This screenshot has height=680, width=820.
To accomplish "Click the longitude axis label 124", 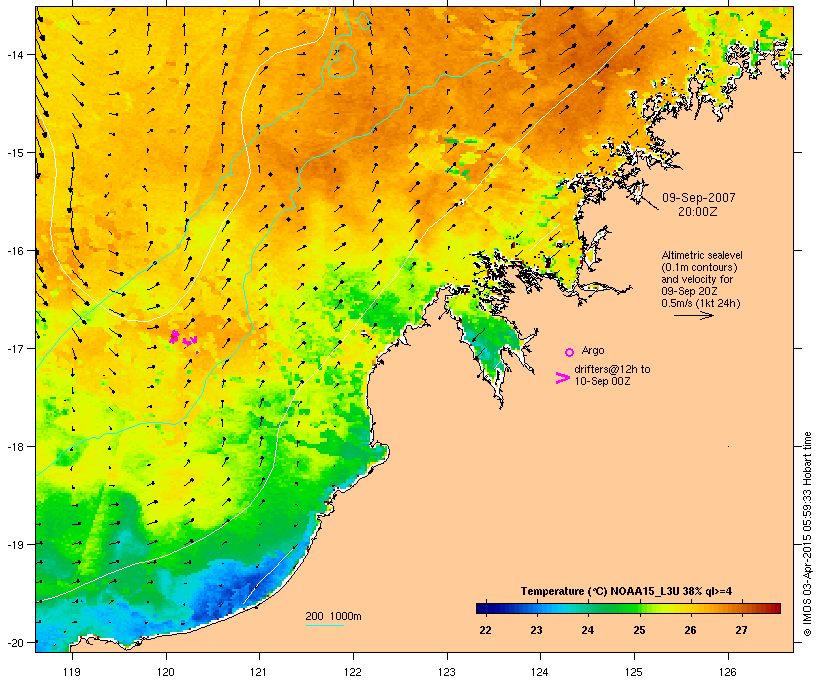I will point(540,672).
